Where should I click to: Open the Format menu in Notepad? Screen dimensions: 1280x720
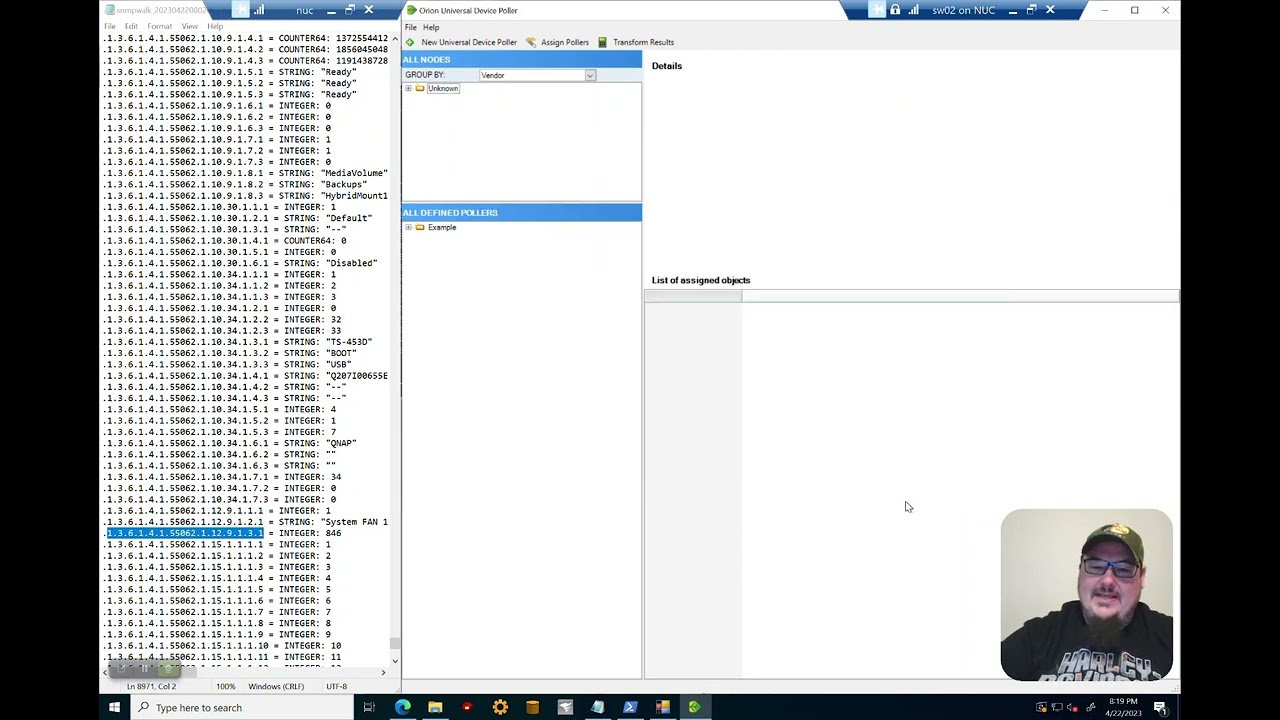(159, 26)
